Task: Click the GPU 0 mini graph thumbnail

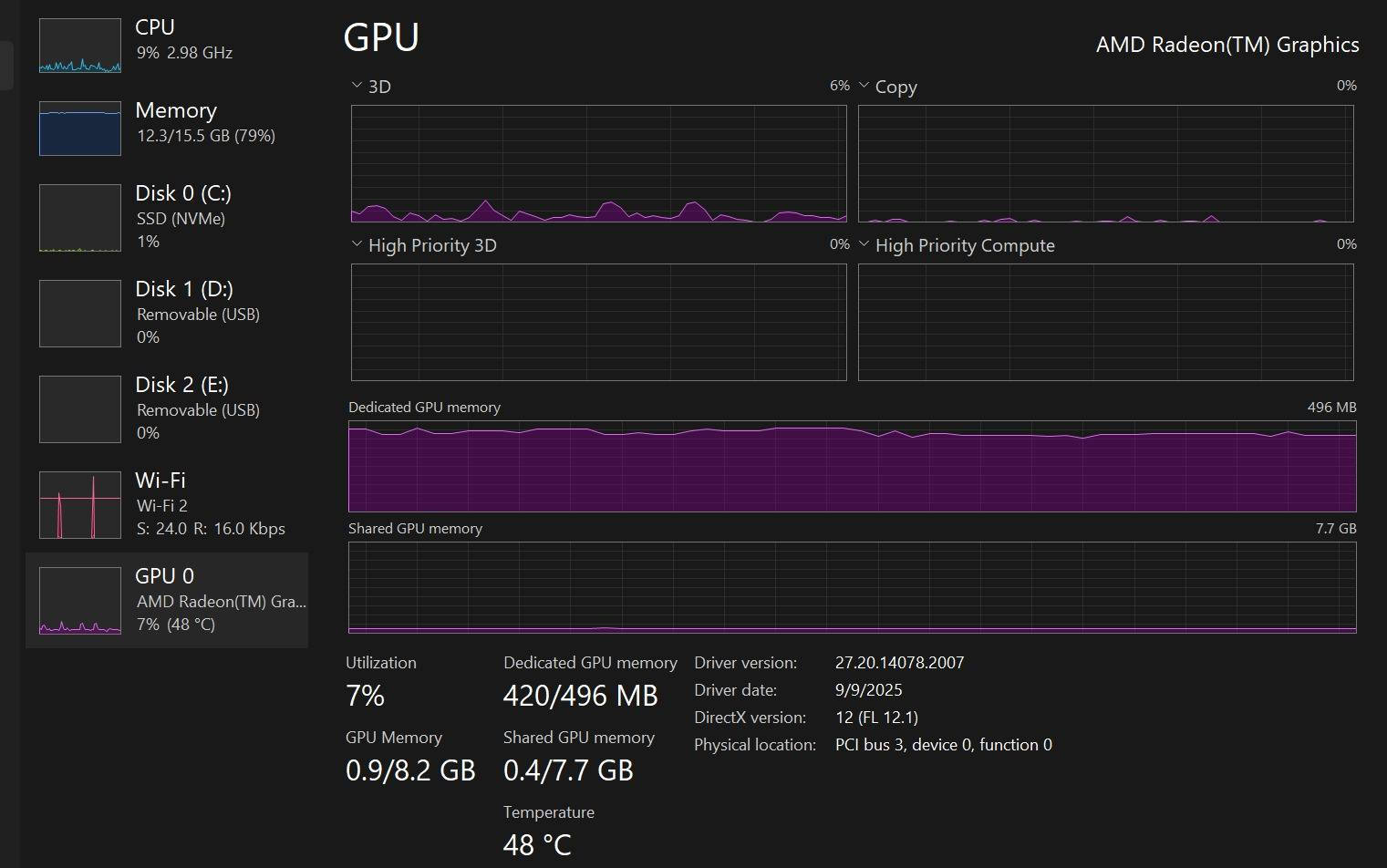Action: click(80, 601)
